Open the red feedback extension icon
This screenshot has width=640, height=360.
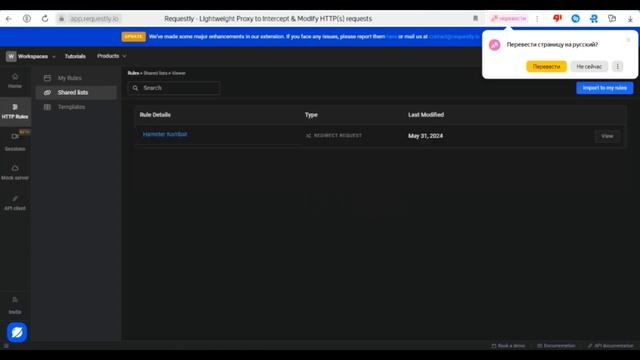click(x=557, y=19)
